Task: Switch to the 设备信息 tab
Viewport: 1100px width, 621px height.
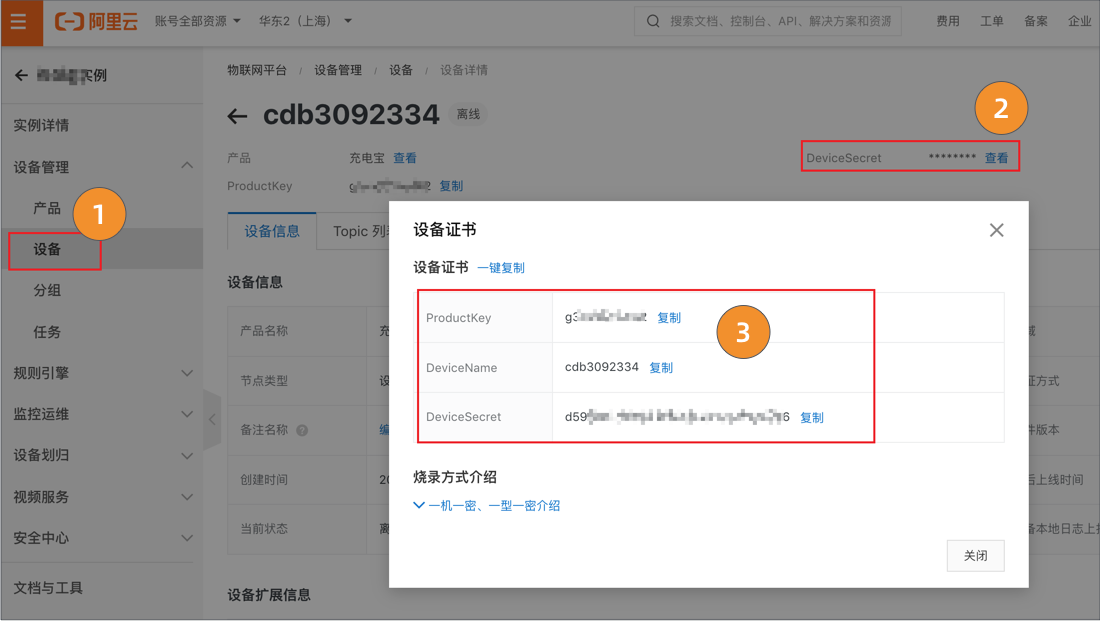Action: 272,231
